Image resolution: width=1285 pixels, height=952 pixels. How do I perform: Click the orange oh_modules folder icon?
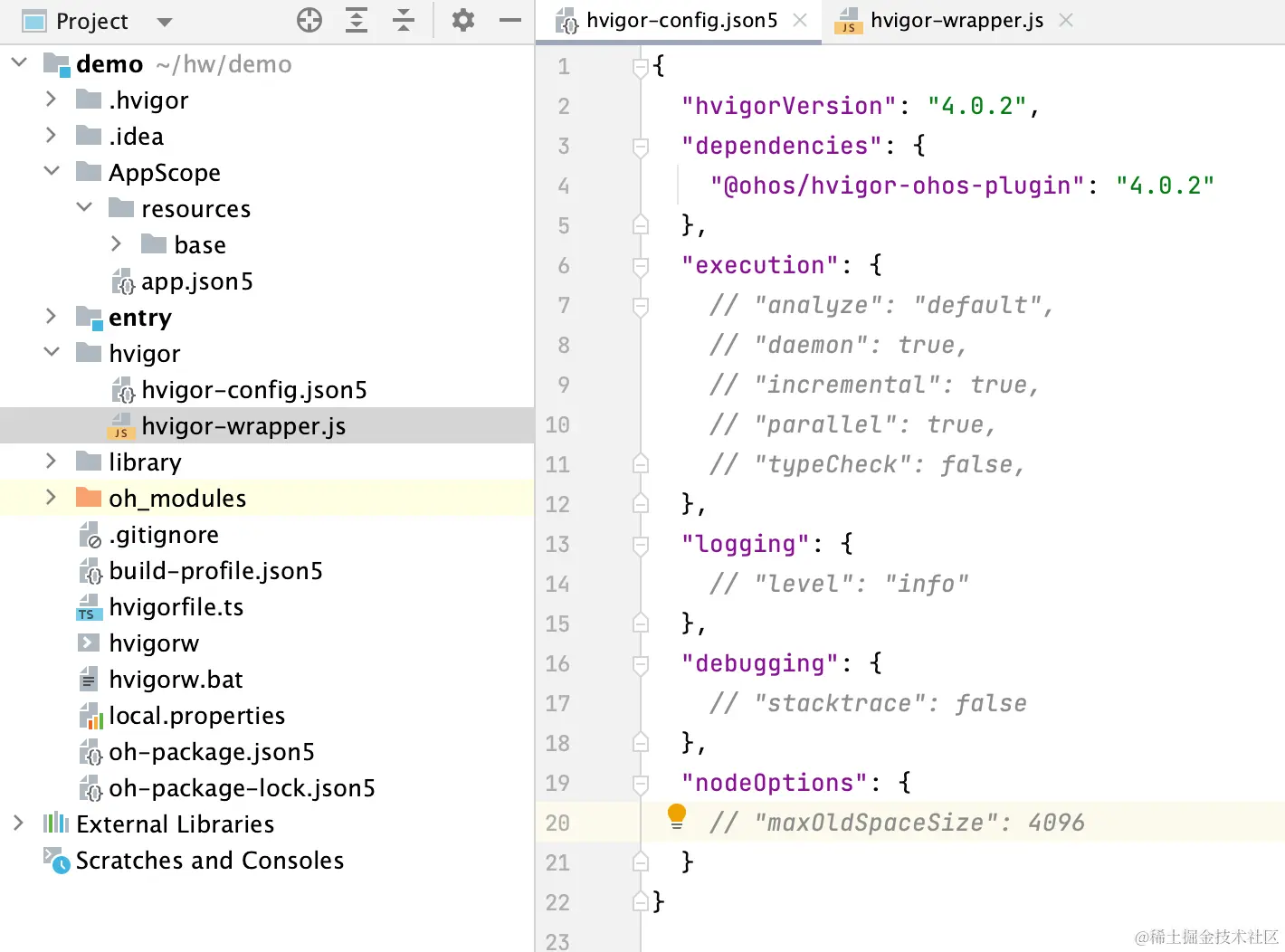(x=89, y=497)
